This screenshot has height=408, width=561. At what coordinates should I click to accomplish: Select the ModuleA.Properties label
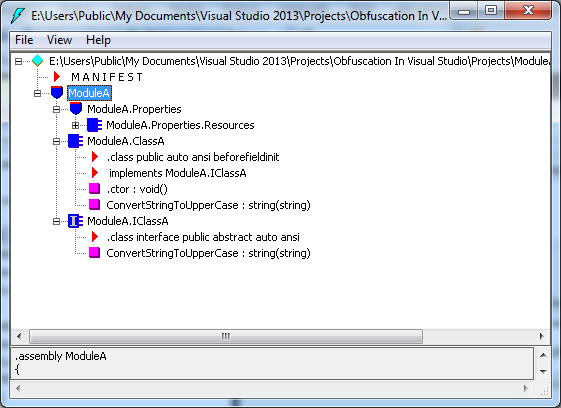coord(134,109)
